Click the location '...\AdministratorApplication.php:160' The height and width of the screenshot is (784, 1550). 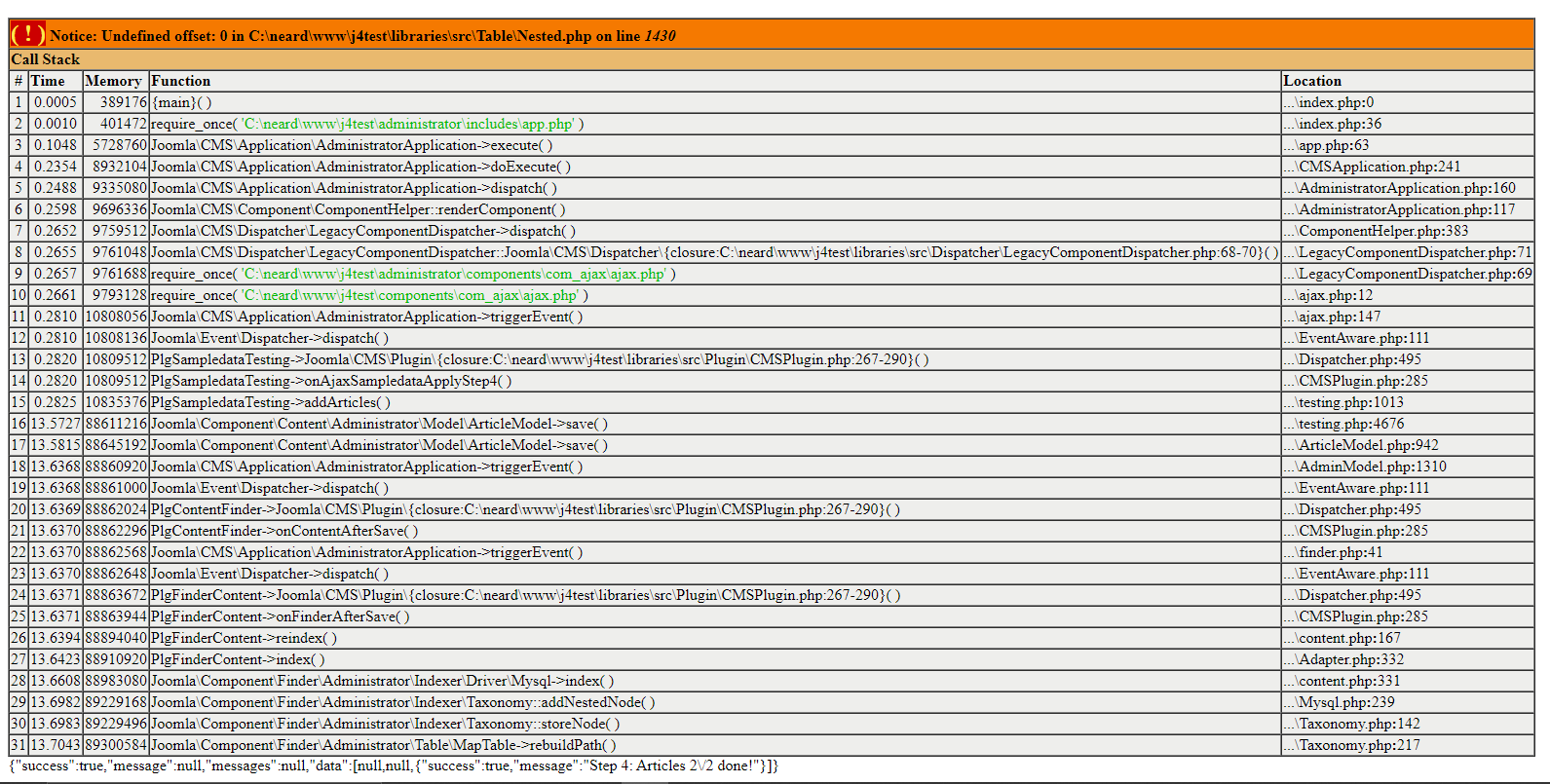click(1399, 188)
